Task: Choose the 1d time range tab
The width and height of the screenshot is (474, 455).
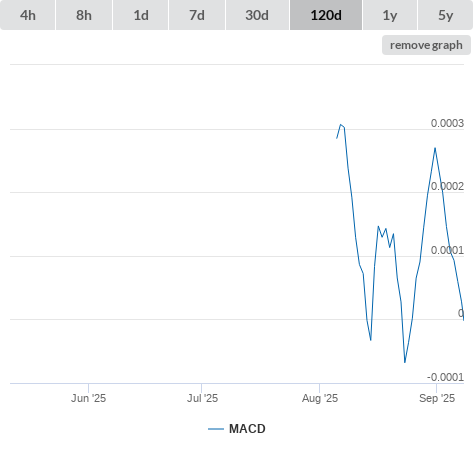Action: 141,15
